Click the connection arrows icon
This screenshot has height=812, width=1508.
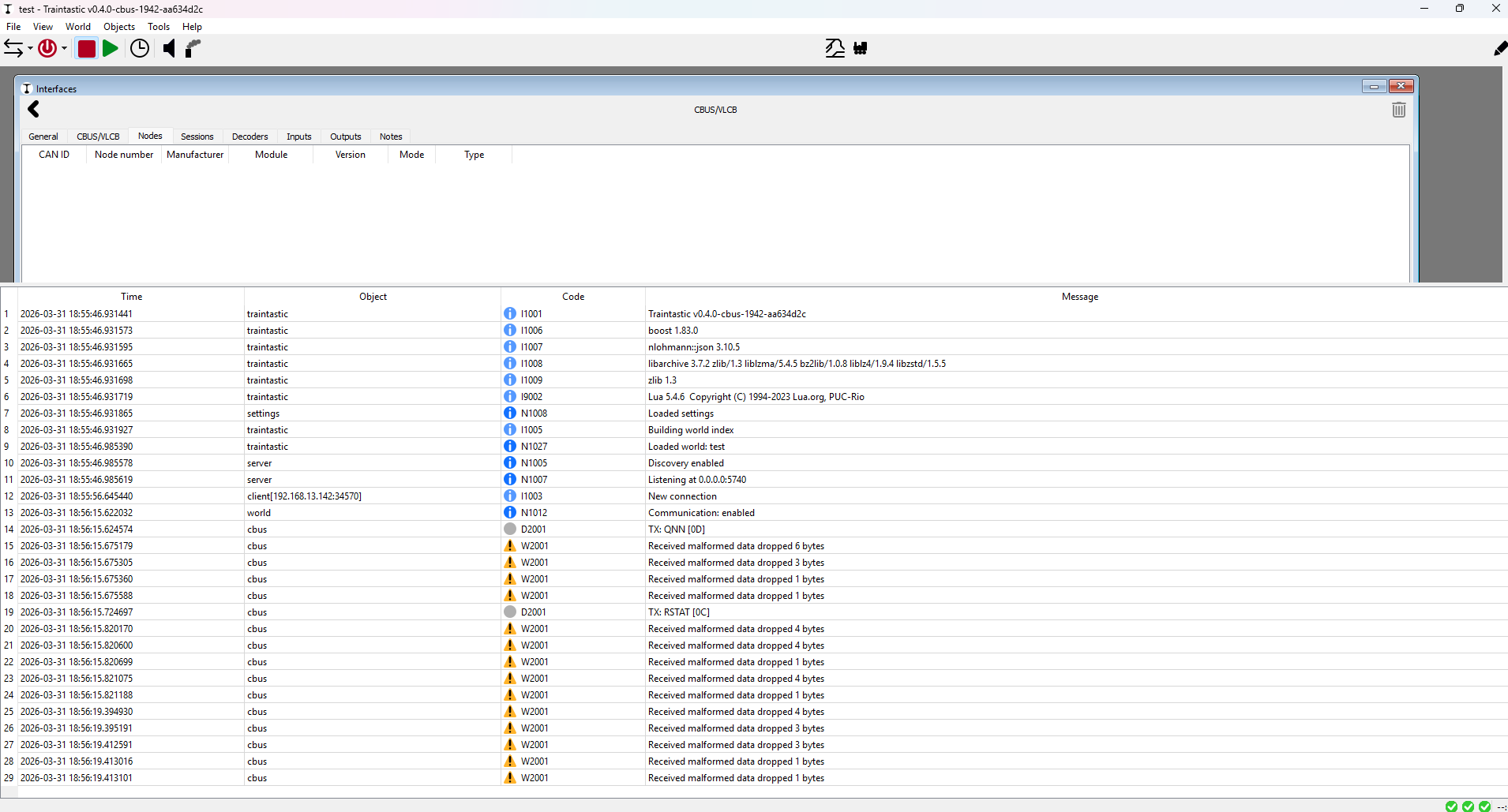[x=13, y=48]
